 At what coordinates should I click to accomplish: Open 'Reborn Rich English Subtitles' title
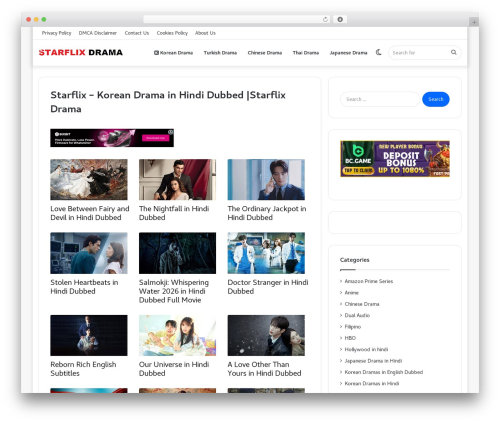coord(83,369)
